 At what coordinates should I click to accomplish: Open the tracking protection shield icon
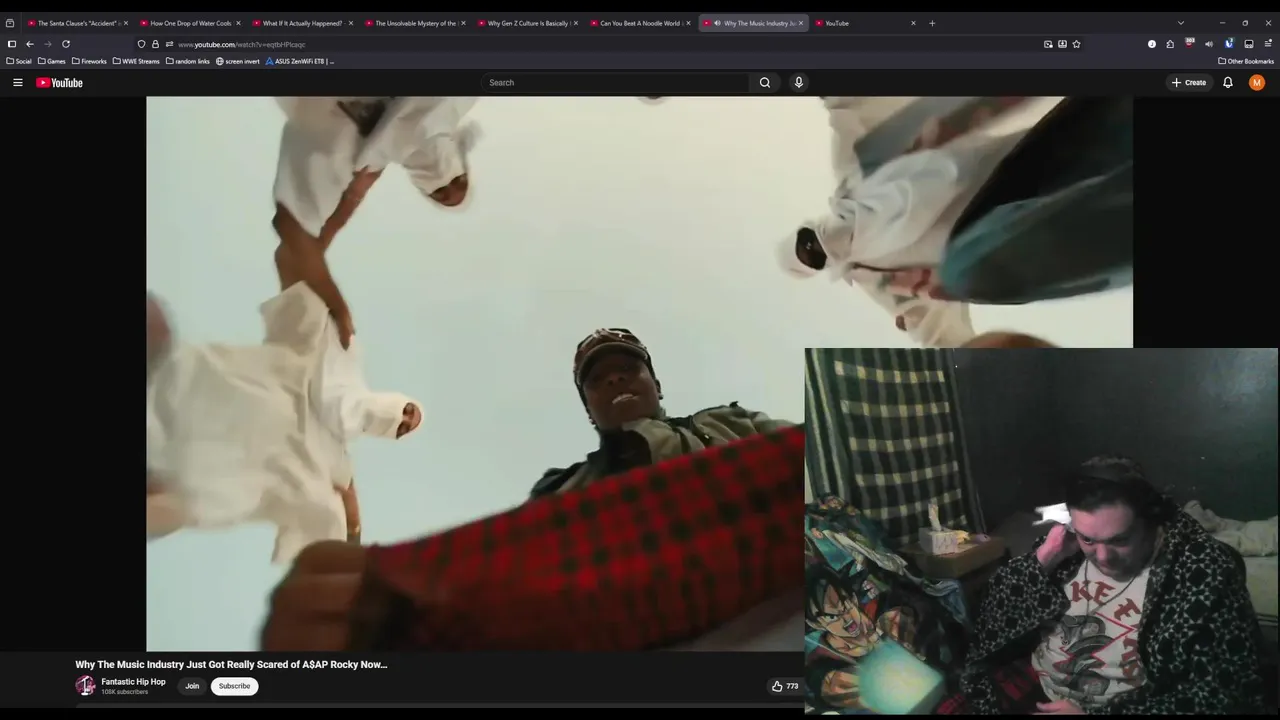[x=141, y=44]
